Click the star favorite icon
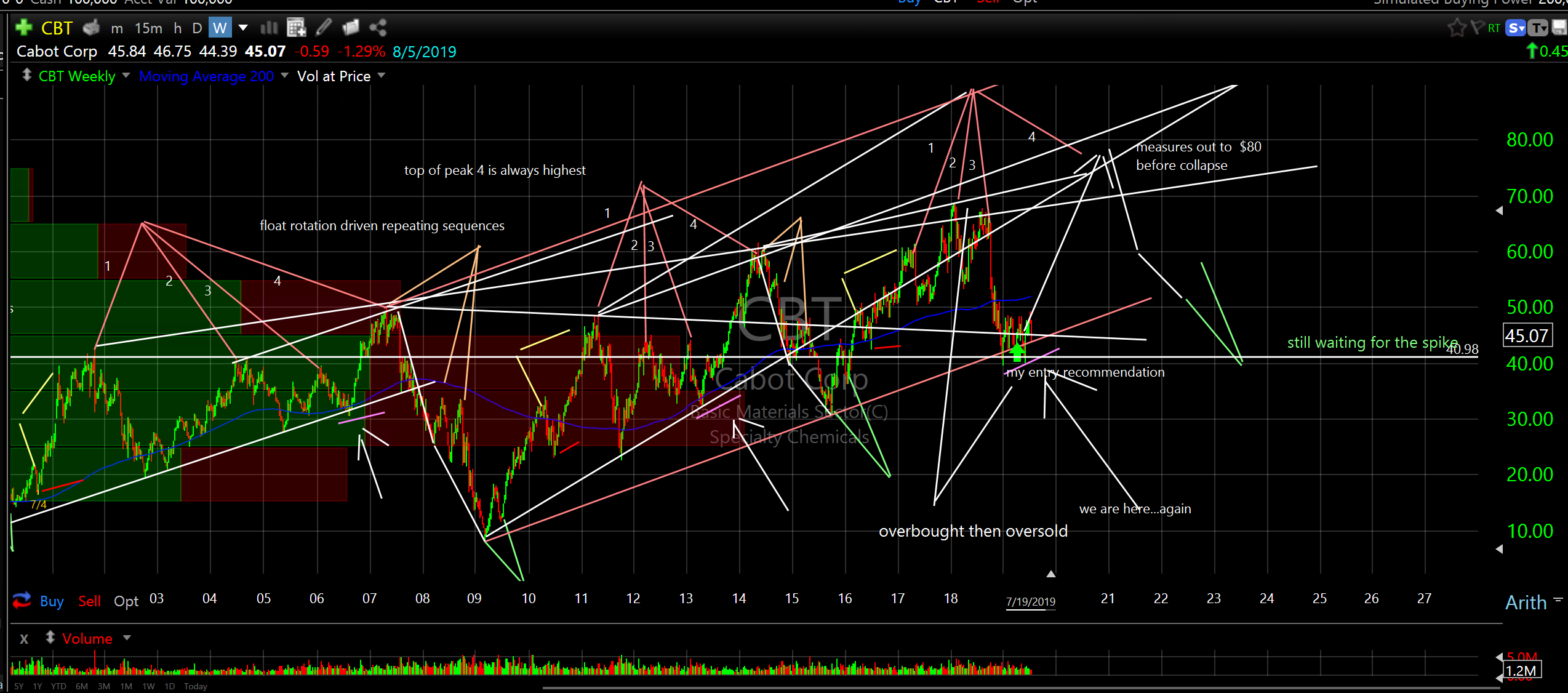The width and height of the screenshot is (1568, 693). click(x=1456, y=28)
